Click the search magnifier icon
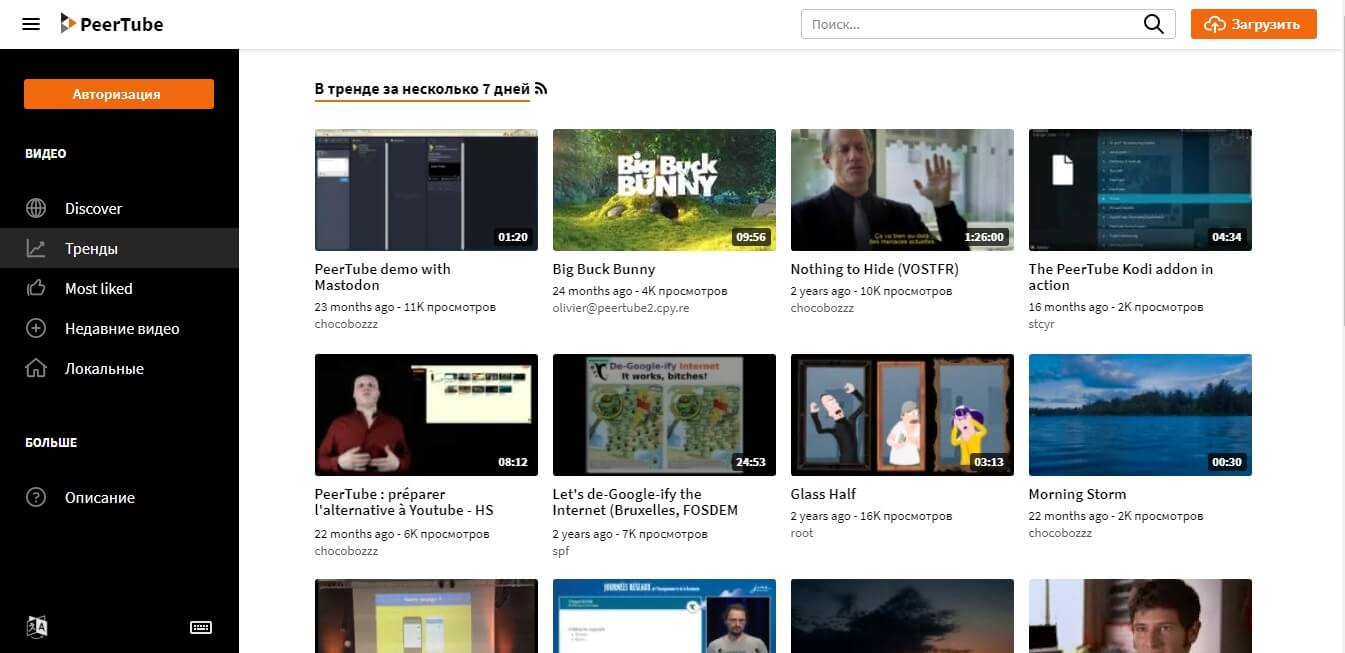 (1154, 24)
